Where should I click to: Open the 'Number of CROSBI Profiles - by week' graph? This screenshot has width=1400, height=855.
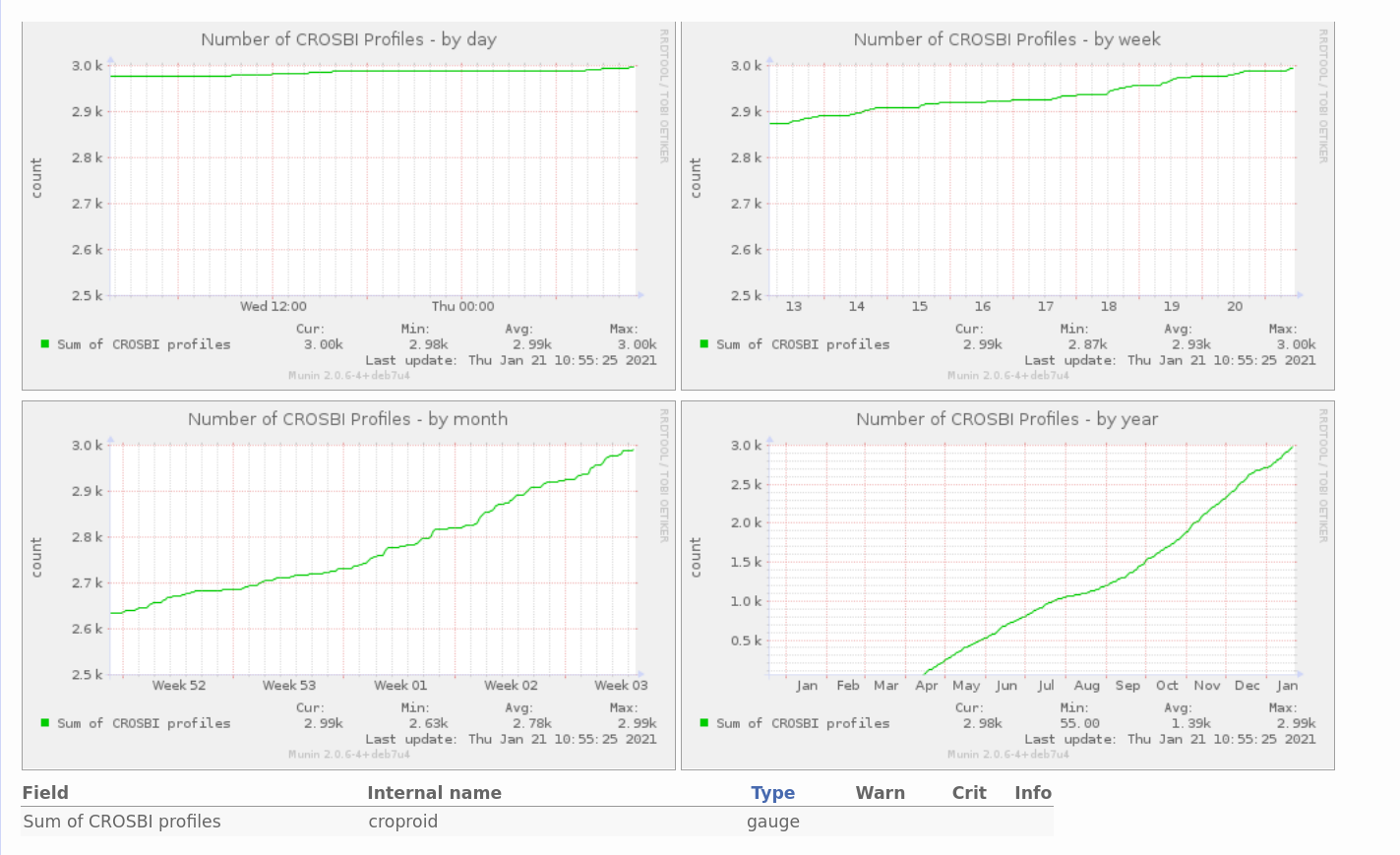point(1007,197)
